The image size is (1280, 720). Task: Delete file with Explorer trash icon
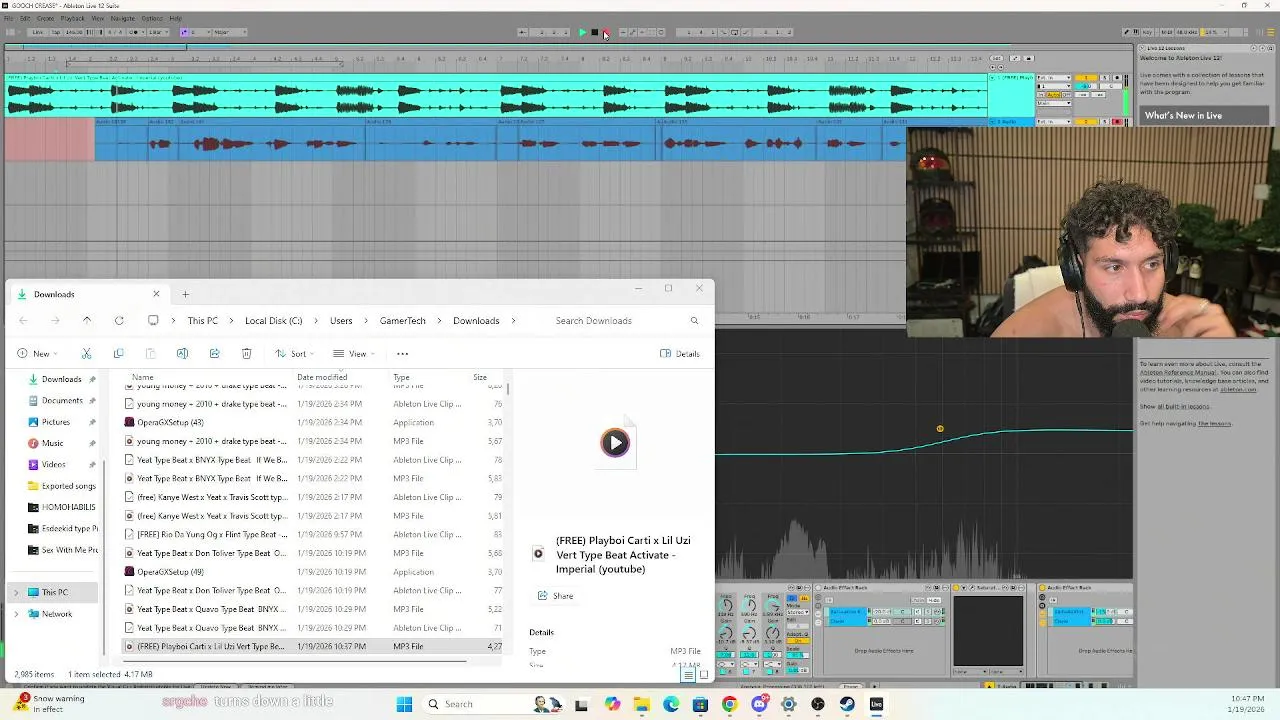coord(246,354)
